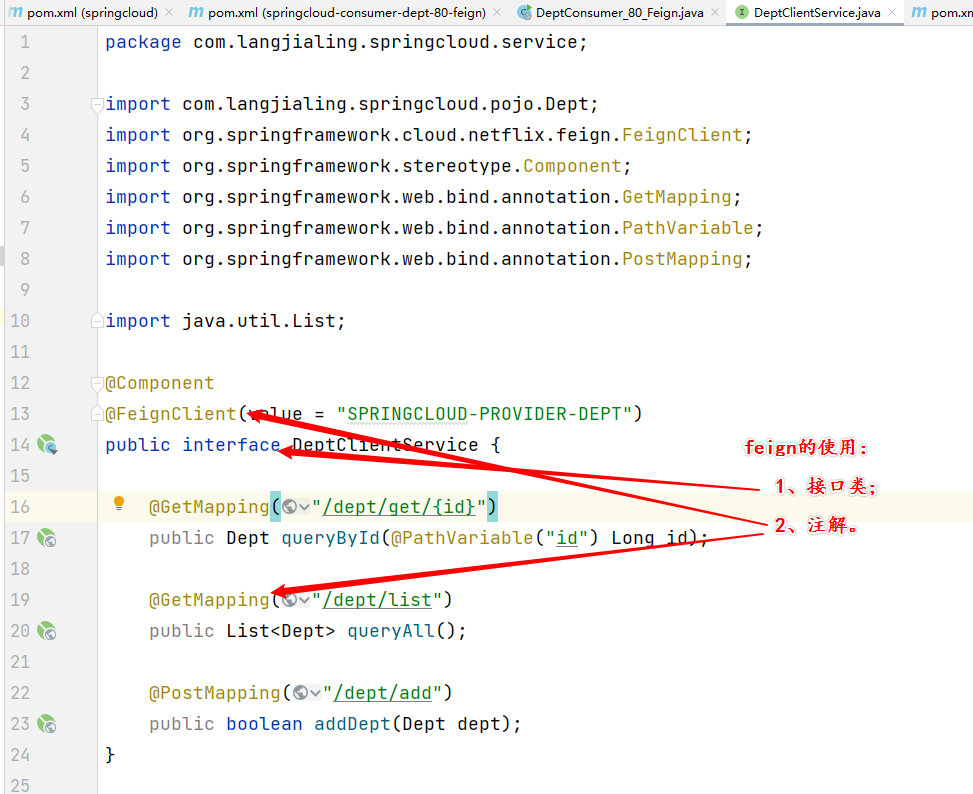Close the pom.xml (springcloud) tab
Viewport: 973px width, 794px height.
tap(169, 12)
